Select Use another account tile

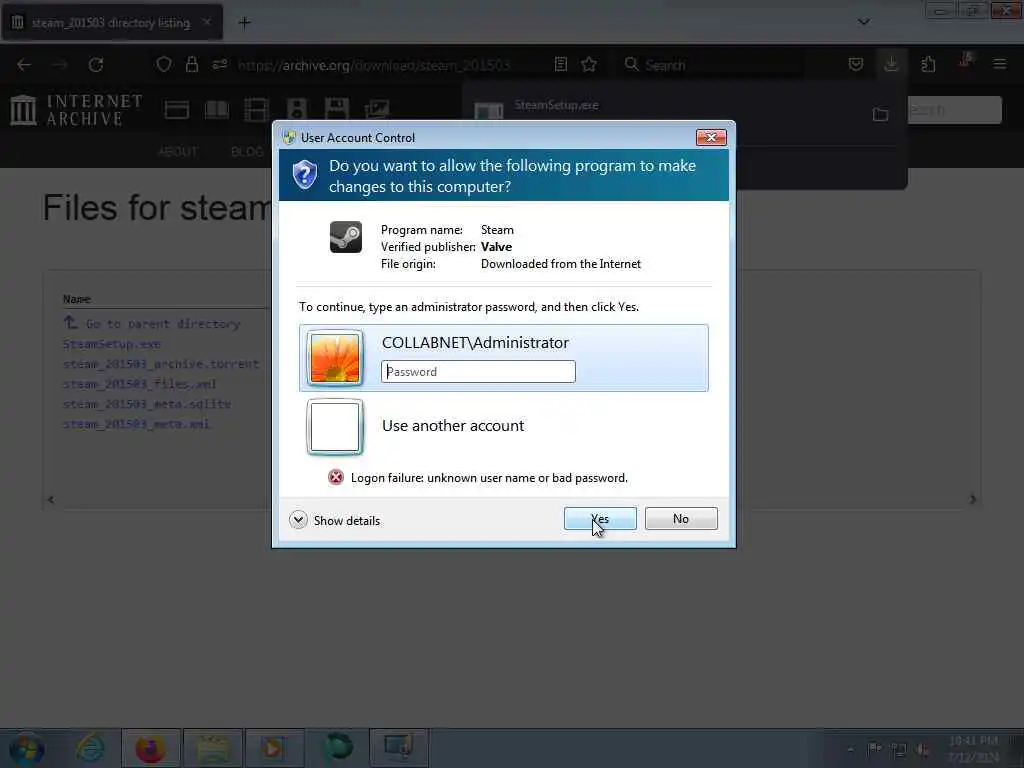[504, 426]
